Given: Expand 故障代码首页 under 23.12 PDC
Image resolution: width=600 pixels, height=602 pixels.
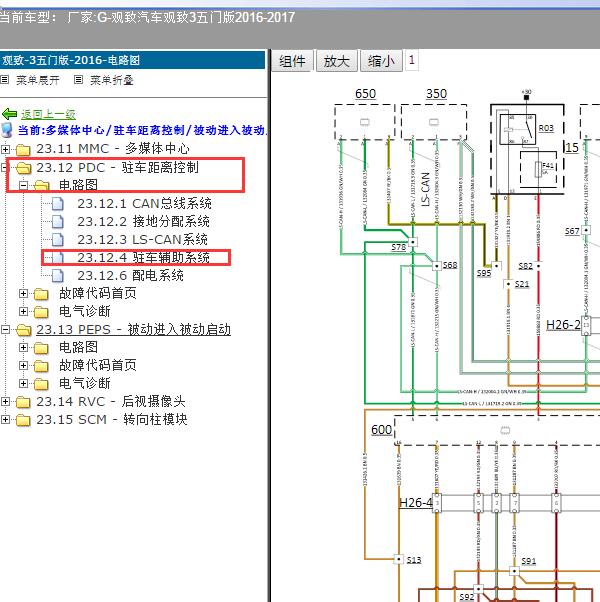Looking at the screenshot, I should (x=23, y=293).
